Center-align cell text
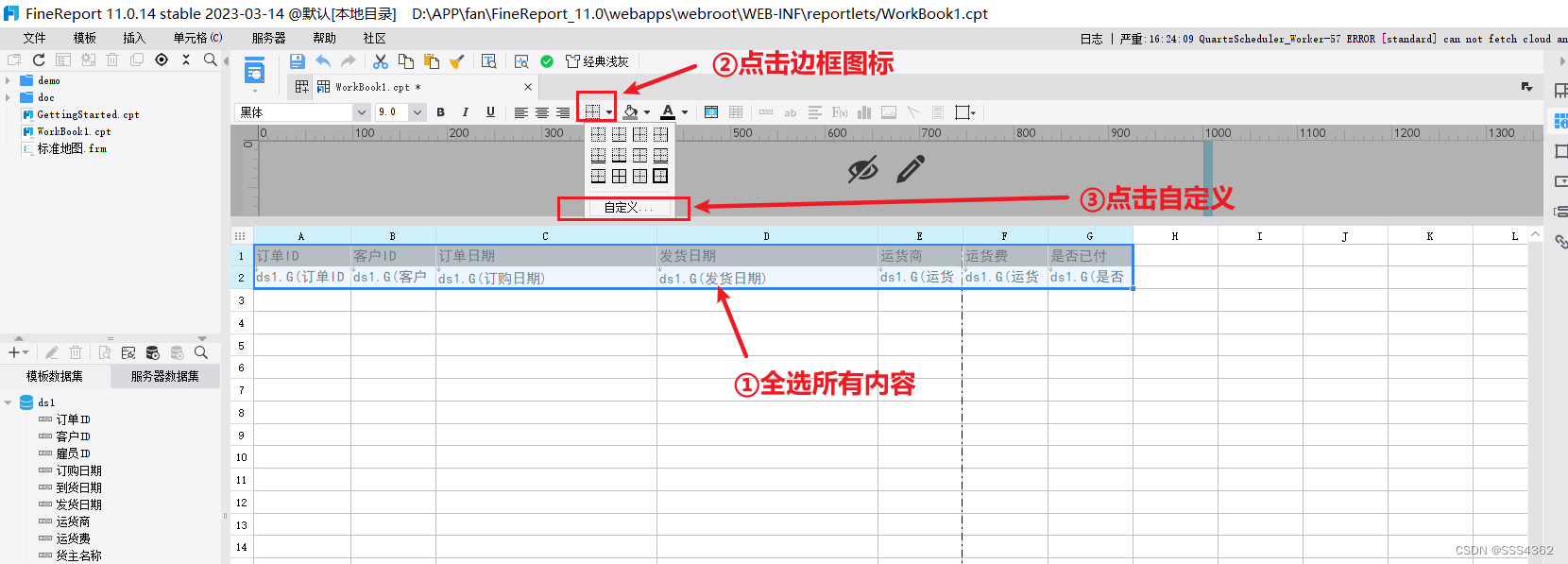The image size is (1568, 564). (x=542, y=112)
